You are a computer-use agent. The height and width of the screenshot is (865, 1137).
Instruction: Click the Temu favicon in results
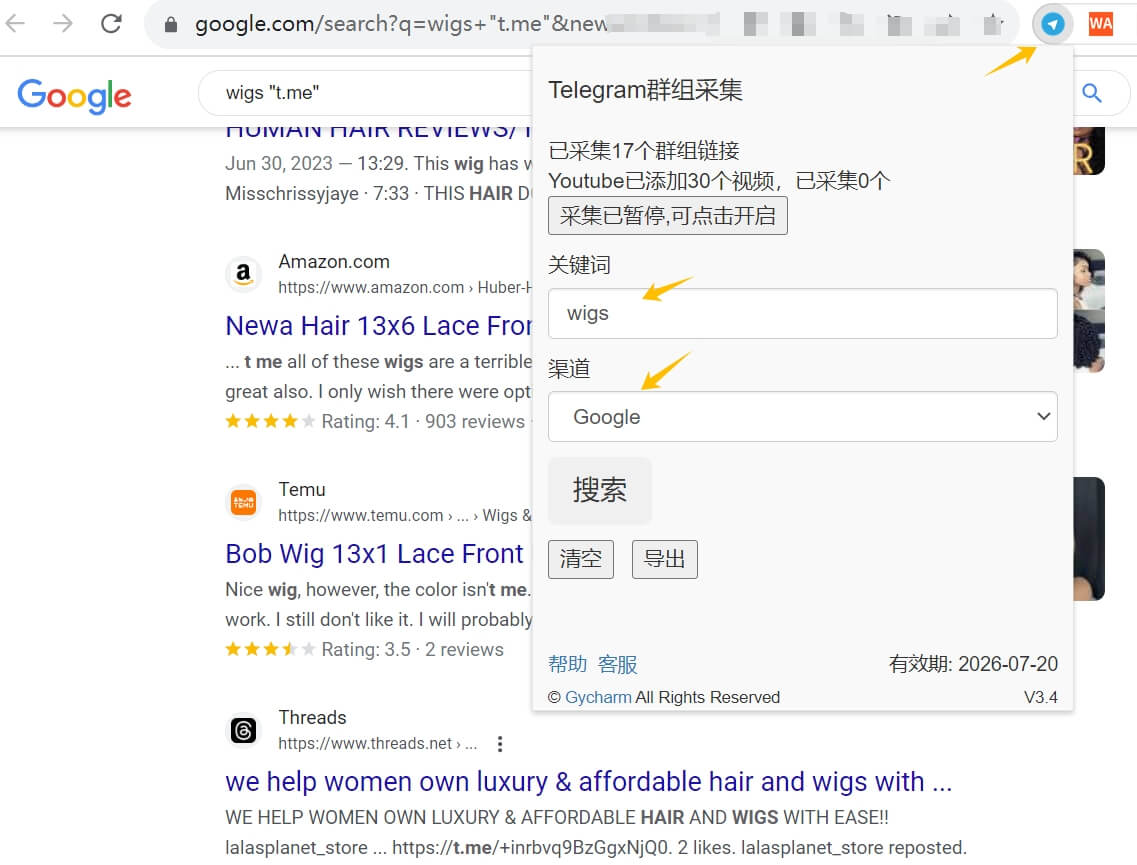point(244,502)
